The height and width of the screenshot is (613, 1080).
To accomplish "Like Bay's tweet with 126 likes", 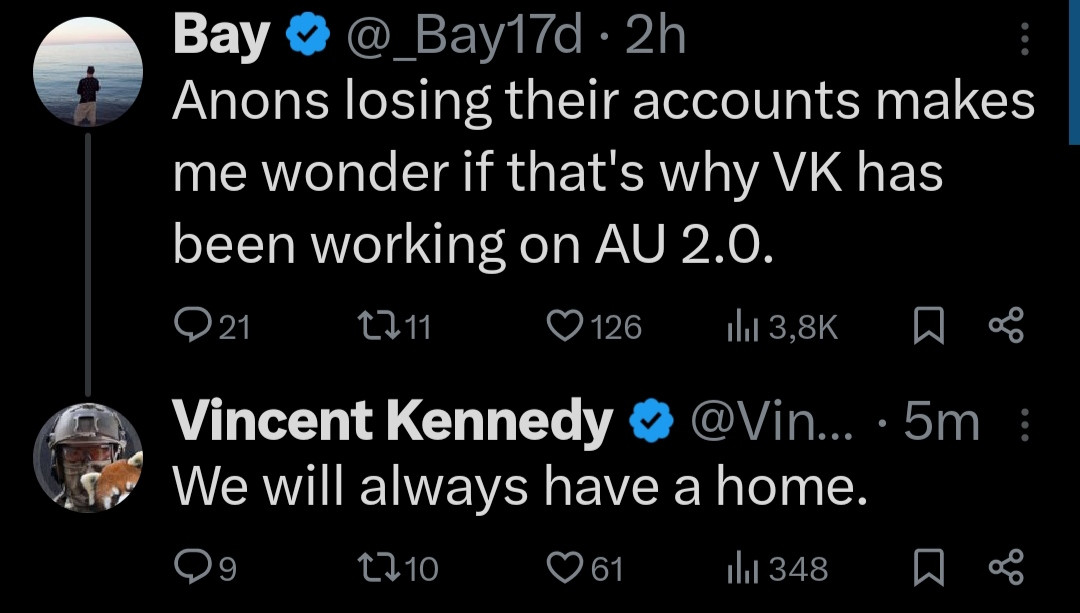I will point(566,327).
